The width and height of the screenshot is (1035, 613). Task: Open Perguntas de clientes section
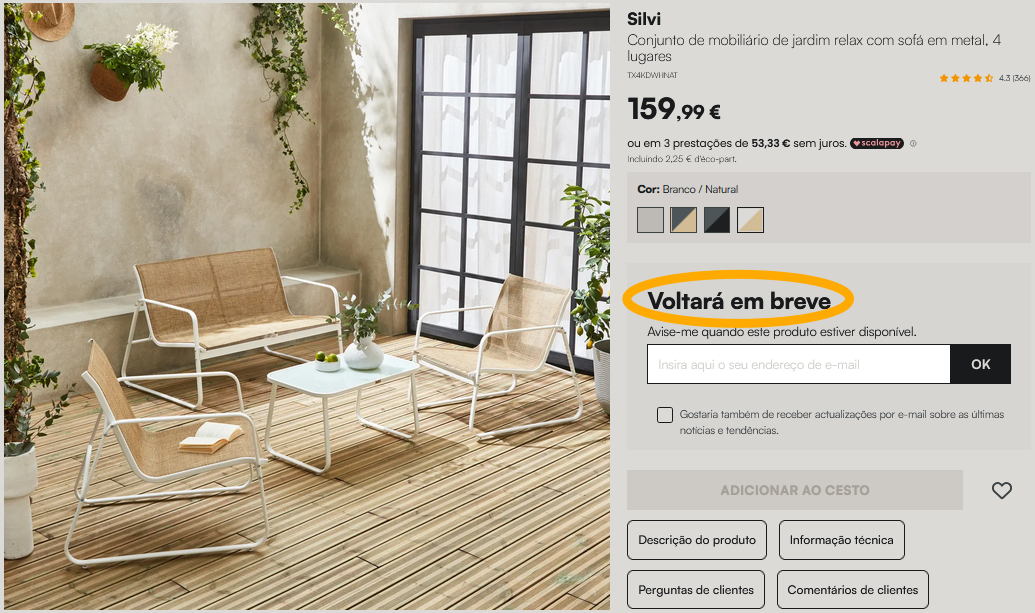coord(696,590)
